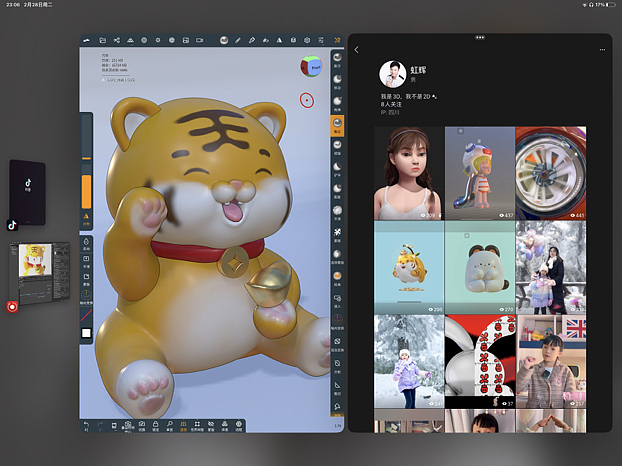The height and width of the screenshot is (466, 622).
Task: Open the scene hierarchy node icon
Action: (x=117, y=40)
